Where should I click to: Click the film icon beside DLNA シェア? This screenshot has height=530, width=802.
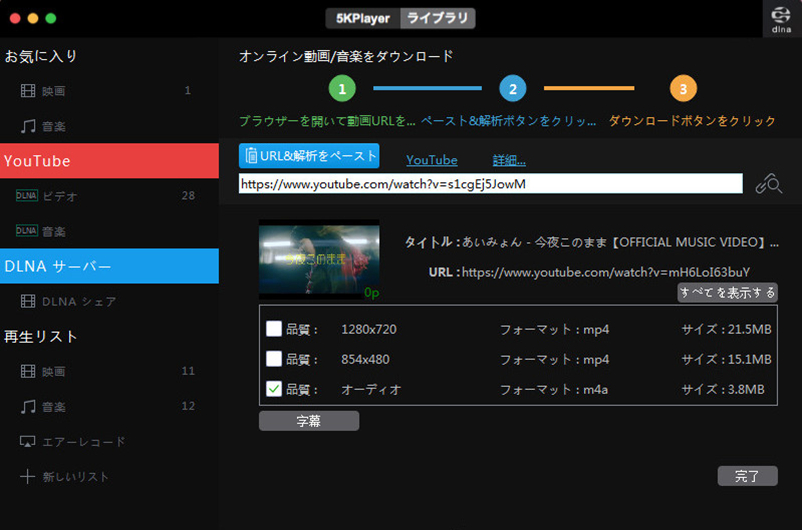pos(28,301)
